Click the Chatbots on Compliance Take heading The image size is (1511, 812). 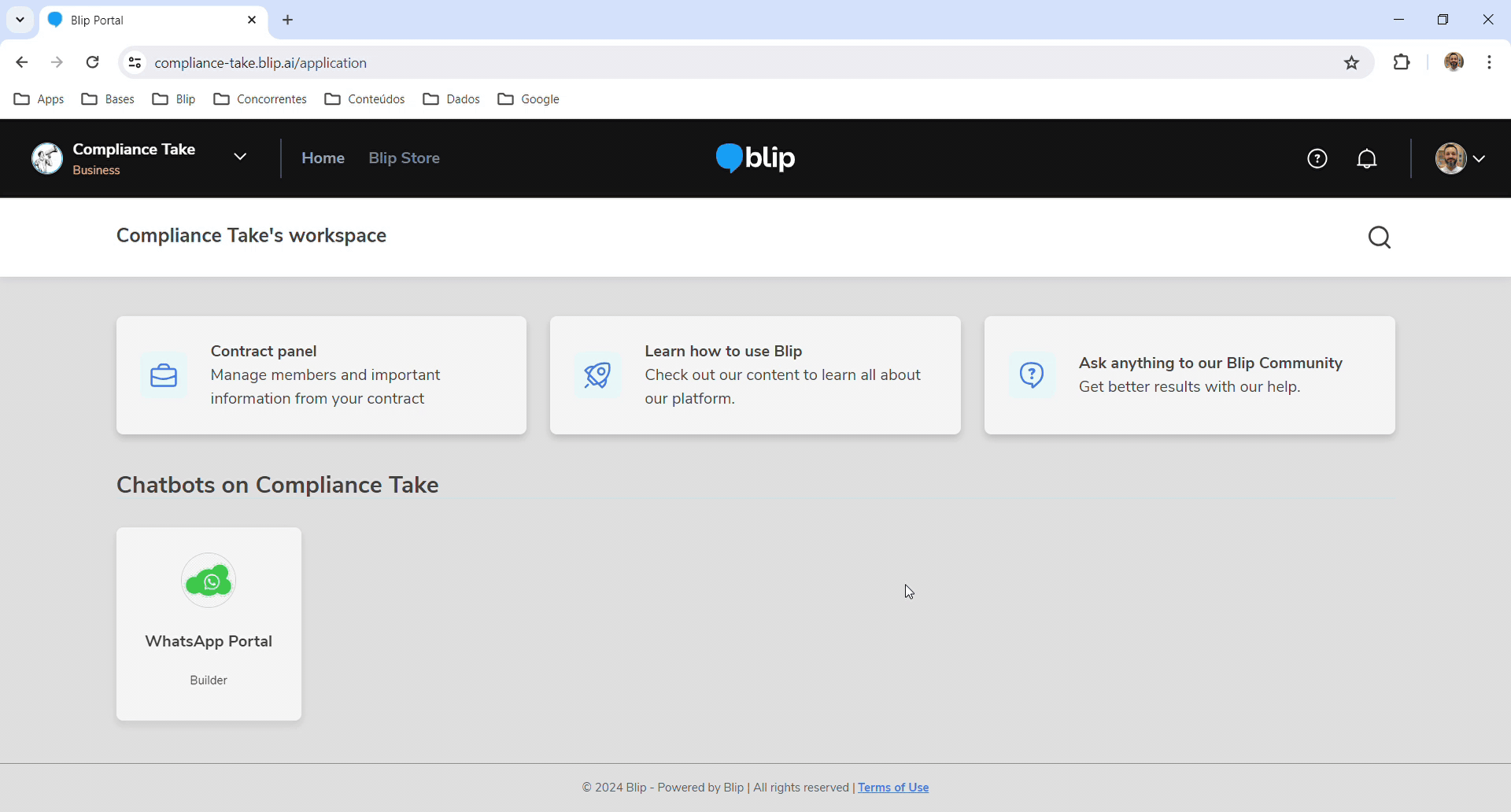tap(278, 485)
